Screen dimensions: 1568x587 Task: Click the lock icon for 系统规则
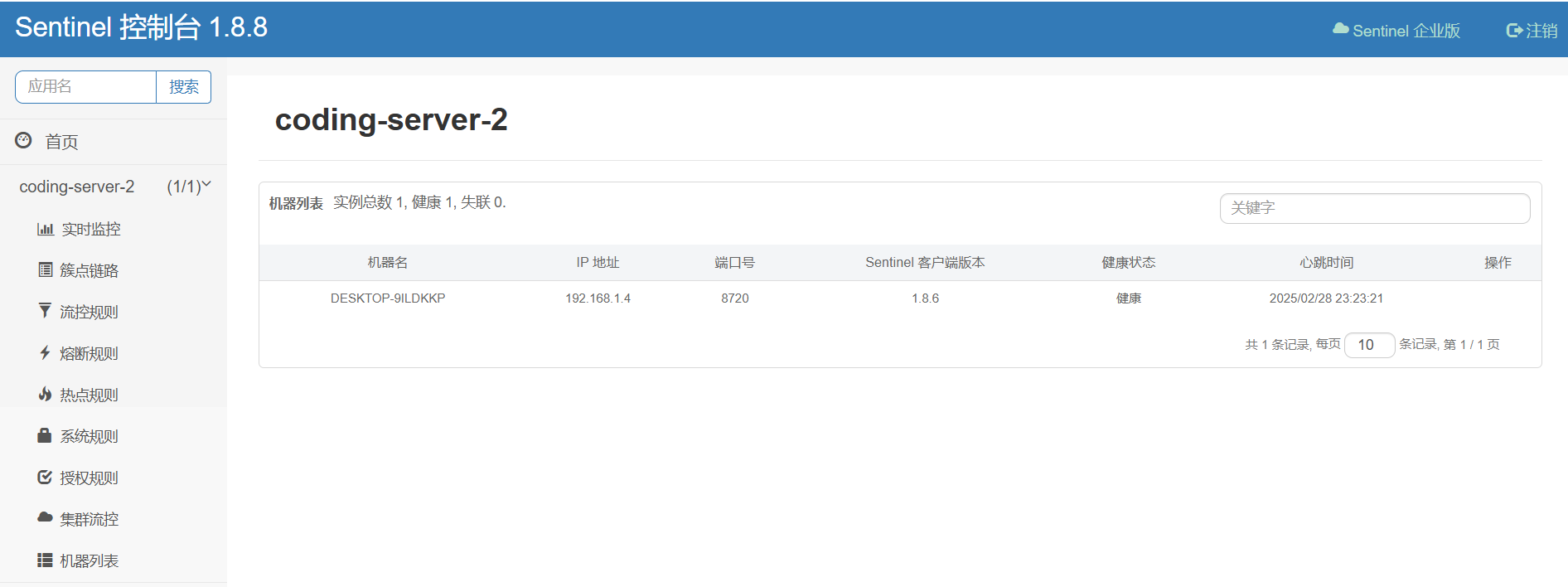pyautogui.click(x=45, y=435)
